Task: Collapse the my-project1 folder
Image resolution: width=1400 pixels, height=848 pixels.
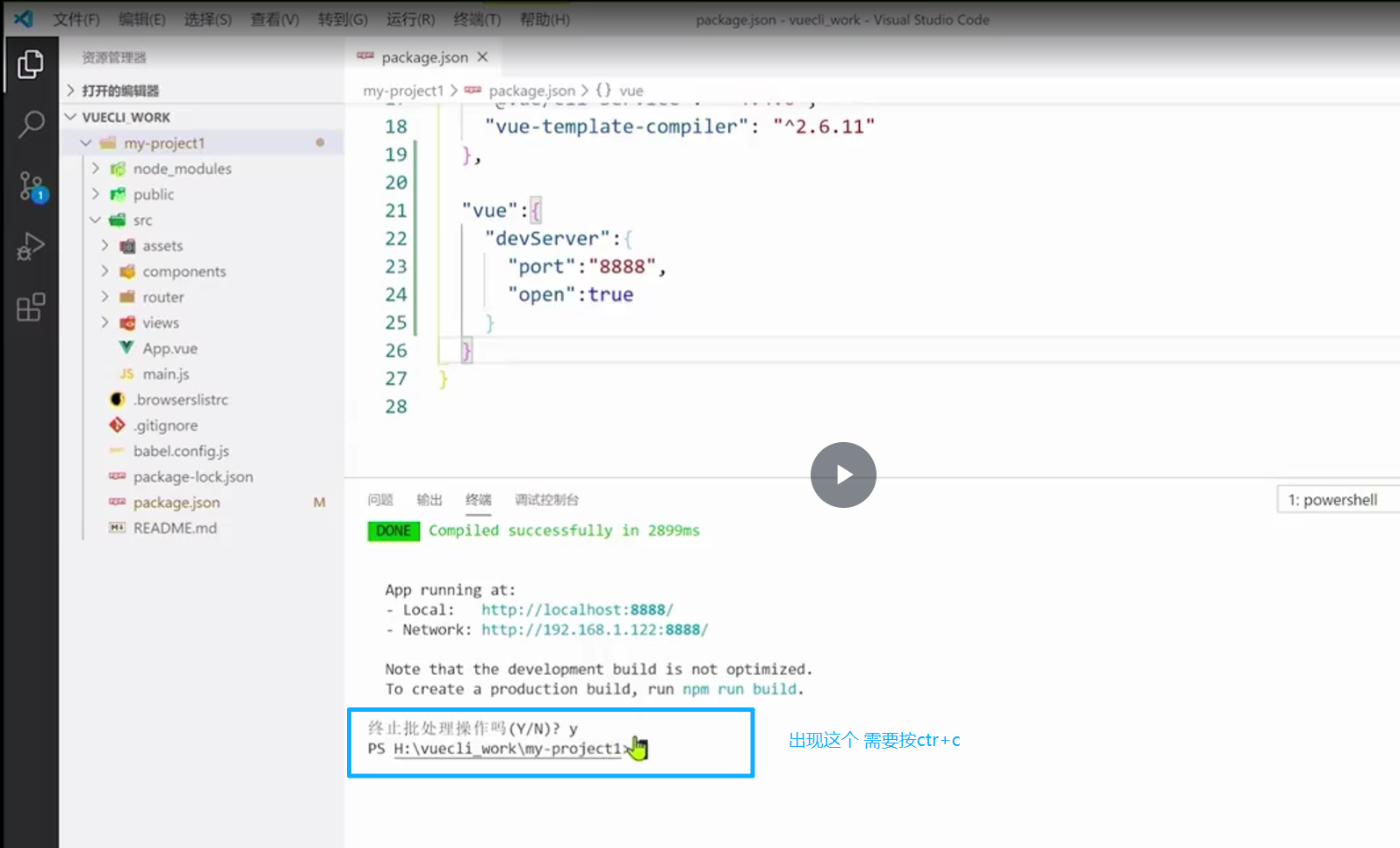Action: click(202, 142)
